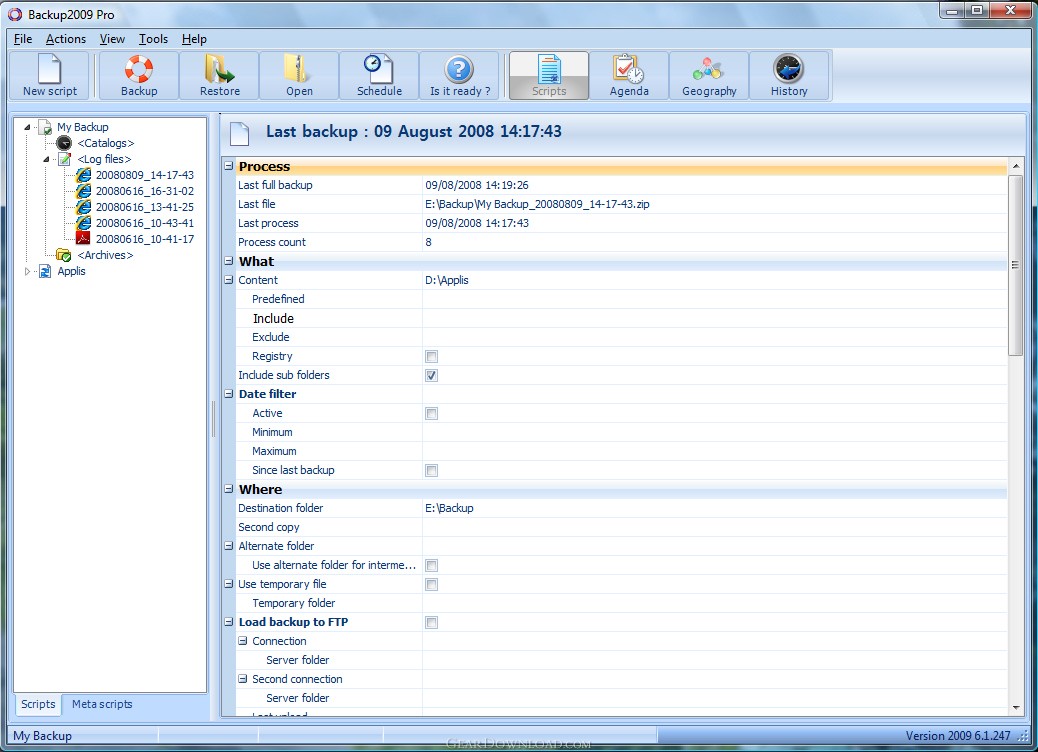
Task: Click the Process count value 8
Action: pos(428,242)
